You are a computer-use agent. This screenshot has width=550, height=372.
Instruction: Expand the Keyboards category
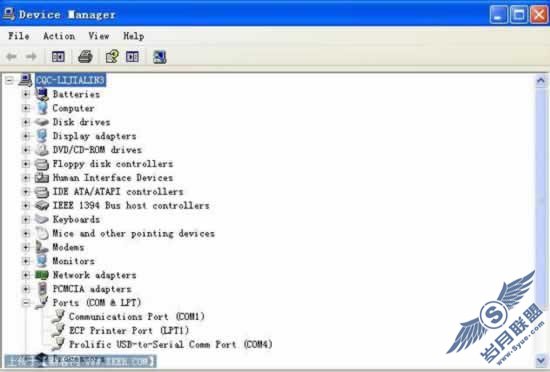tap(26, 219)
